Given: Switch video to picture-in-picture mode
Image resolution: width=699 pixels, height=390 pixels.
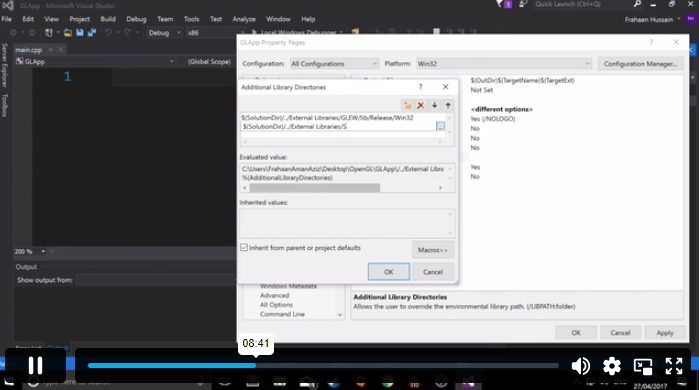Looking at the screenshot, I should coord(643,366).
